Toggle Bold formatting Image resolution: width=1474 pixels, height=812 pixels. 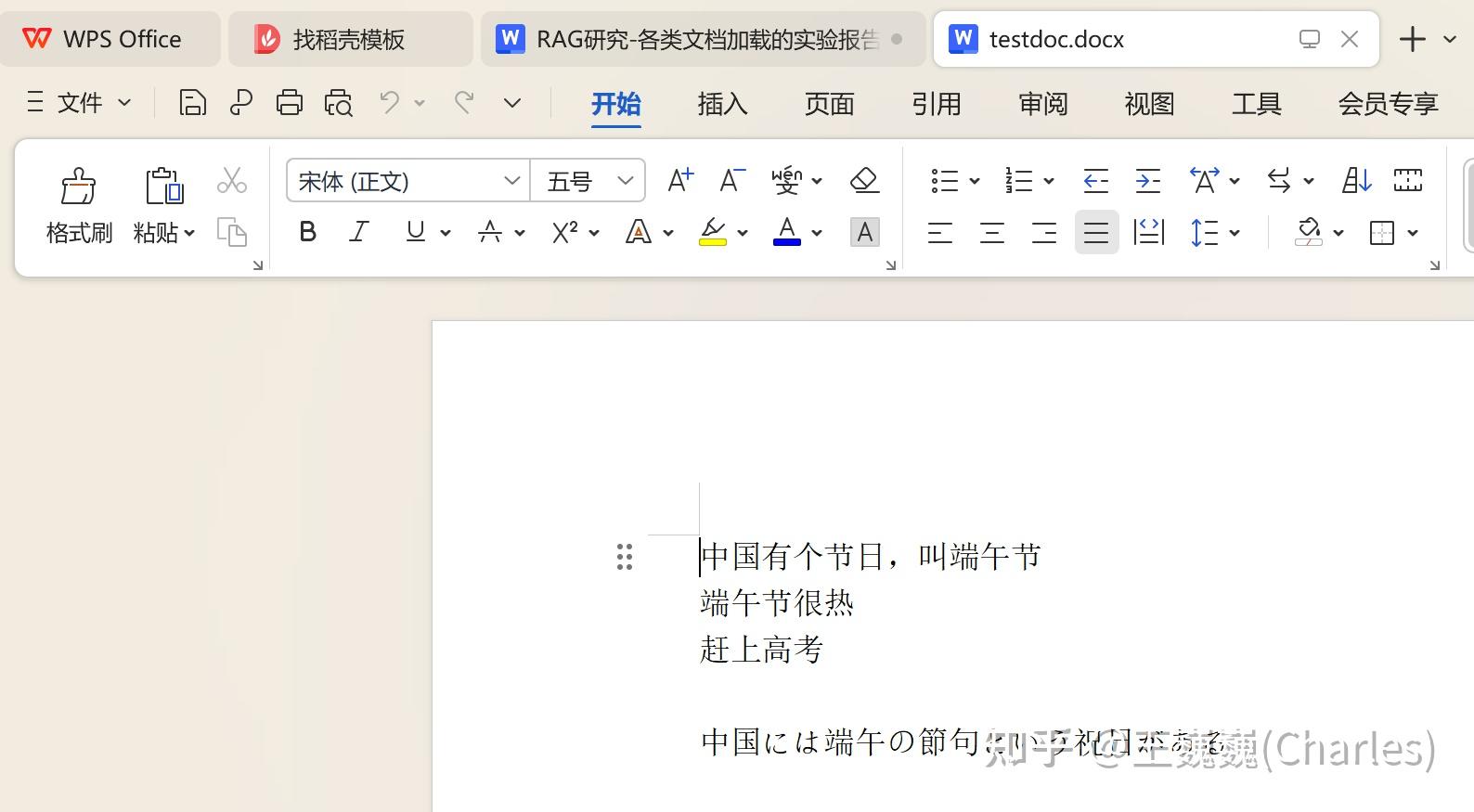[x=308, y=232]
